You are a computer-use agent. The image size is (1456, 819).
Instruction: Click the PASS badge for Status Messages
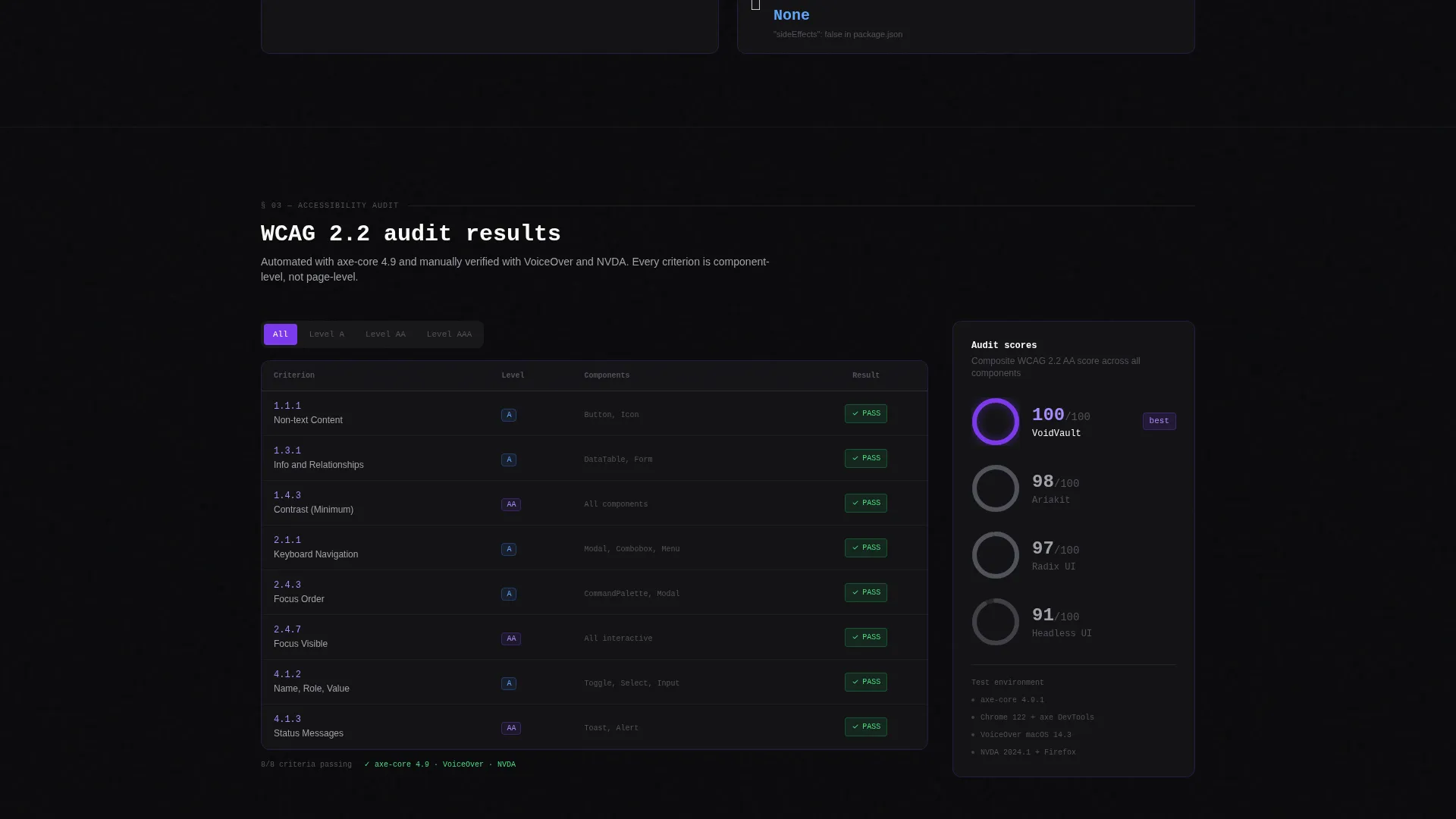pyautogui.click(x=866, y=727)
